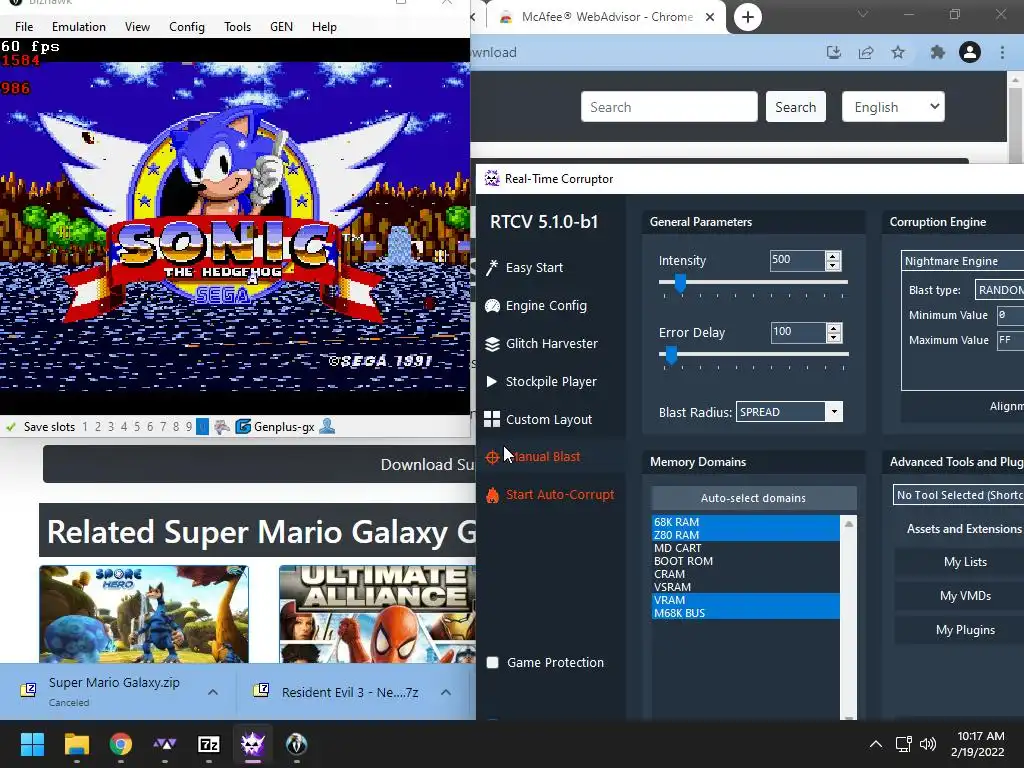Viewport: 1024px width, 768px height.
Task: Open Stockpile Player play icon
Action: pos(492,381)
